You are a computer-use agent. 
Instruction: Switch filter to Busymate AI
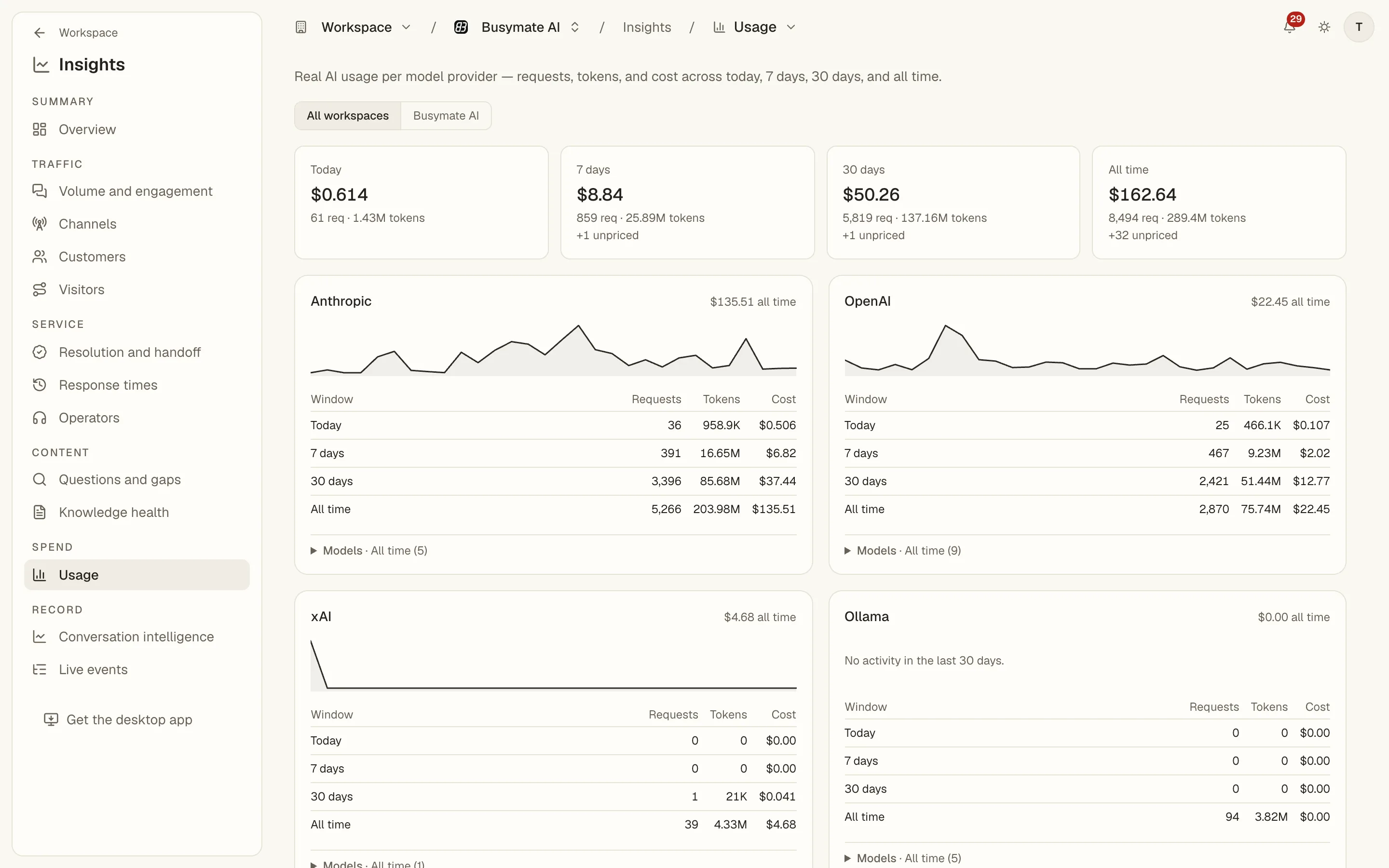pyautogui.click(x=446, y=115)
